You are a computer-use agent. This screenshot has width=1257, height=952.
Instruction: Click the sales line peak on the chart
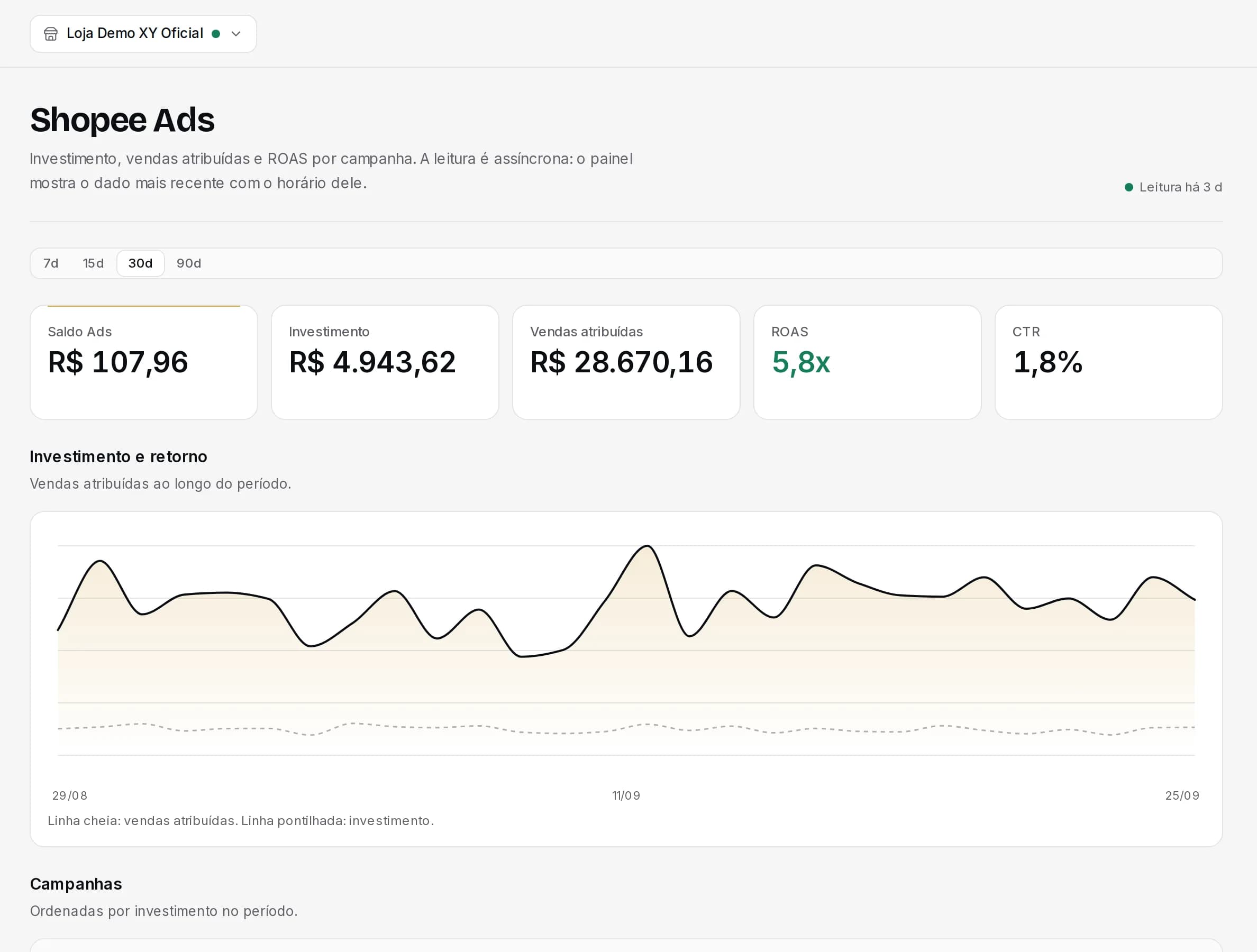(x=647, y=546)
